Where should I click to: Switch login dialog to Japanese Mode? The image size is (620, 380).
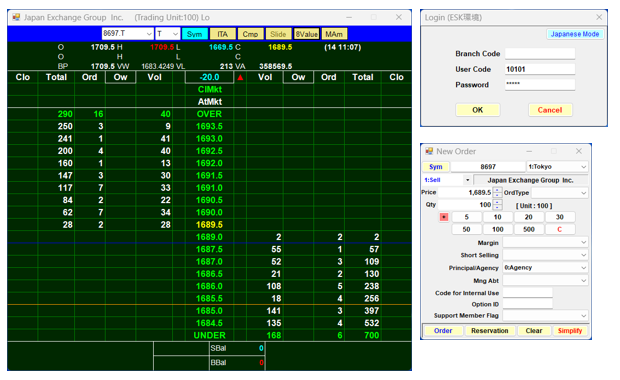pos(575,34)
